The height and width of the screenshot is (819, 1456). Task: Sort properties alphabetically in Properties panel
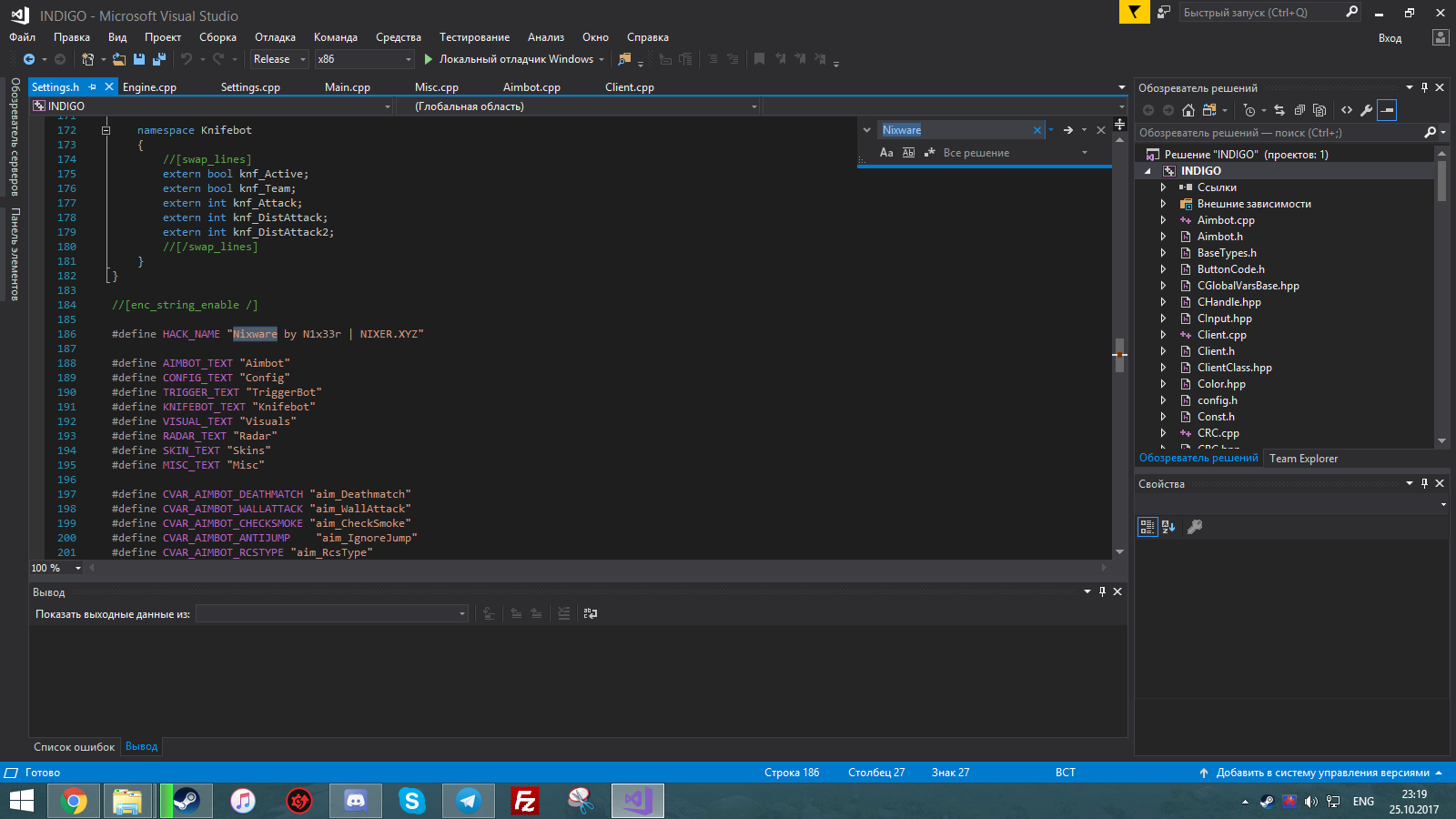click(1169, 527)
